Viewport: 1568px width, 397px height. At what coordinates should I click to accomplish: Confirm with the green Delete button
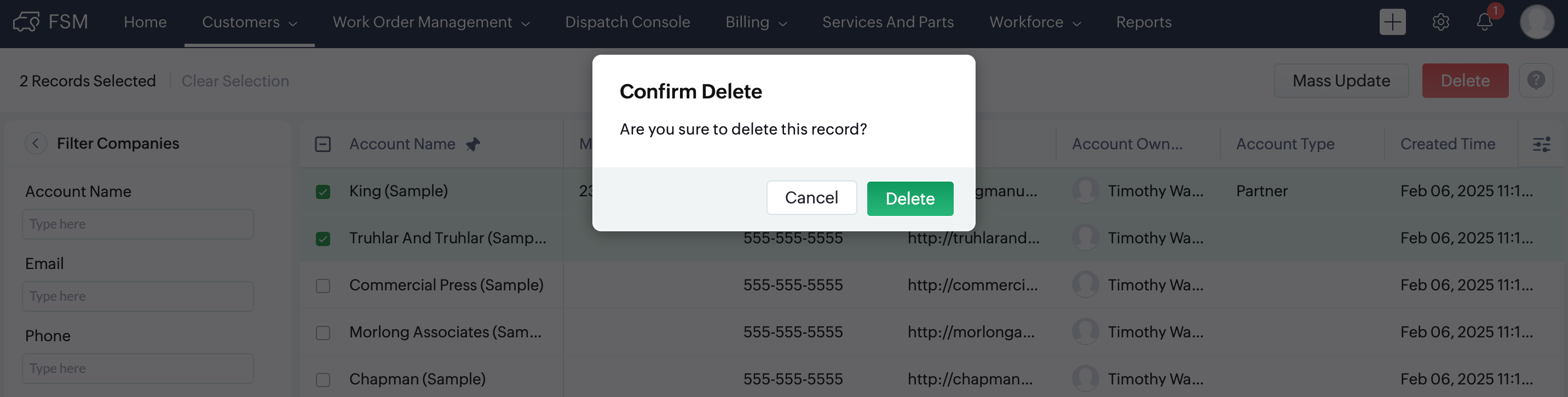pos(909,198)
